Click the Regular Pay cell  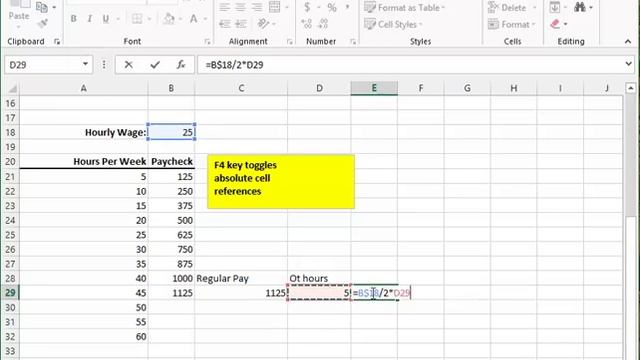click(x=241, y=278)
